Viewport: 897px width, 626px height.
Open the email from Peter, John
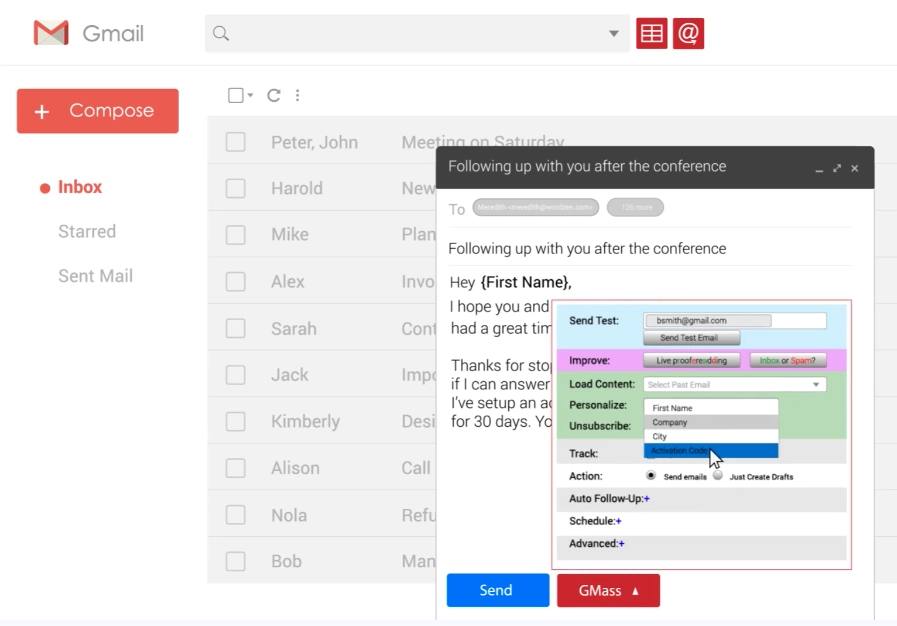point(315,142)
